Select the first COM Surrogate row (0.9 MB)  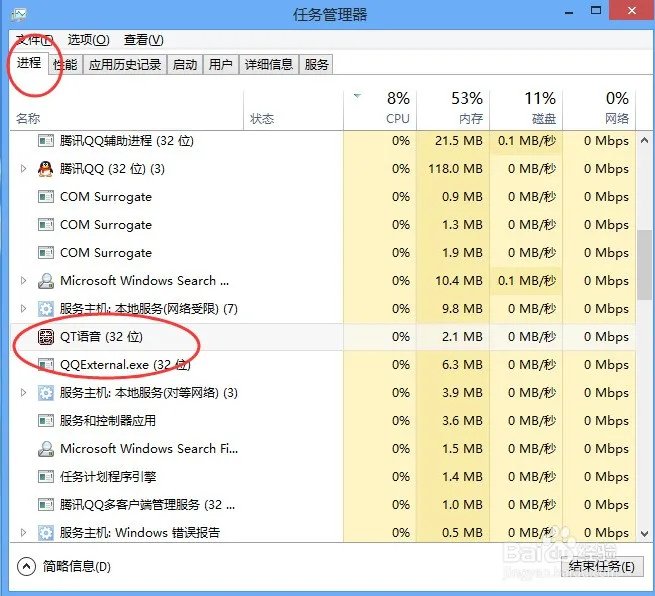322,197
